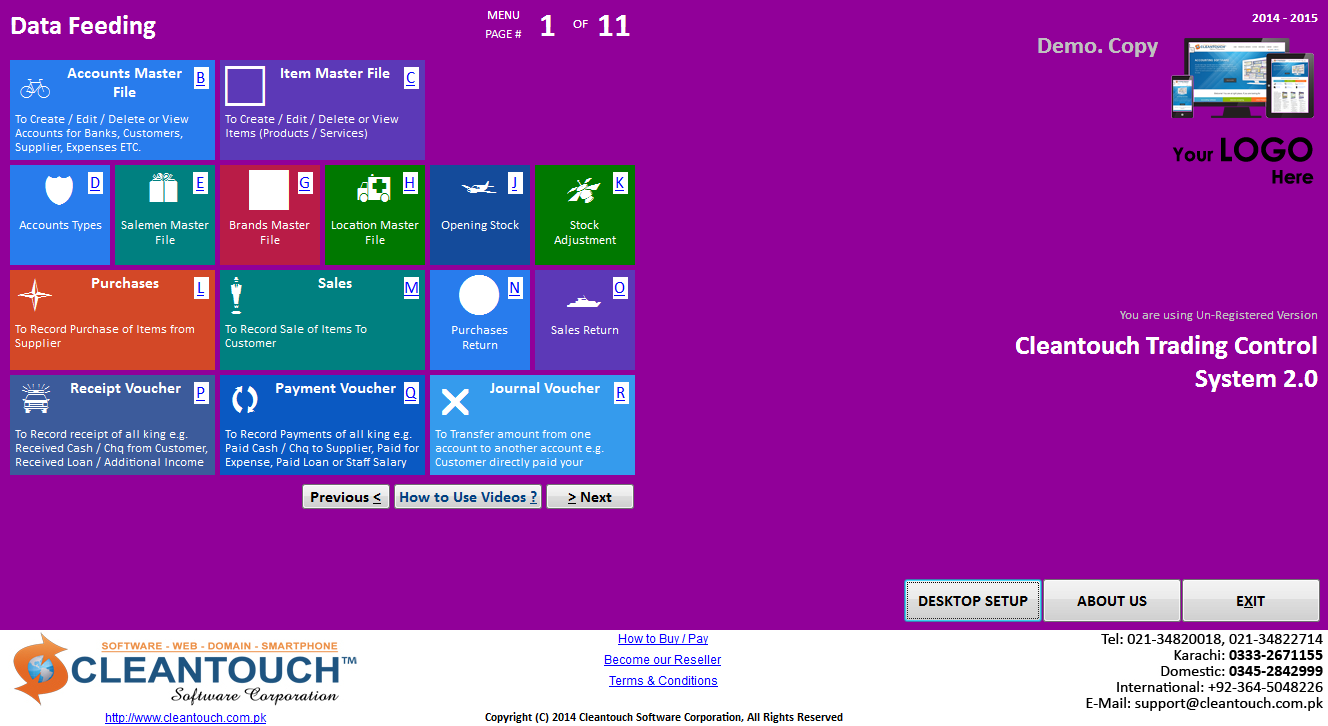Click shortcut letter P on Receipt Voucher
Image resolution: width=1328 pixels, height=726 pixels.
(x=201, y=393)
